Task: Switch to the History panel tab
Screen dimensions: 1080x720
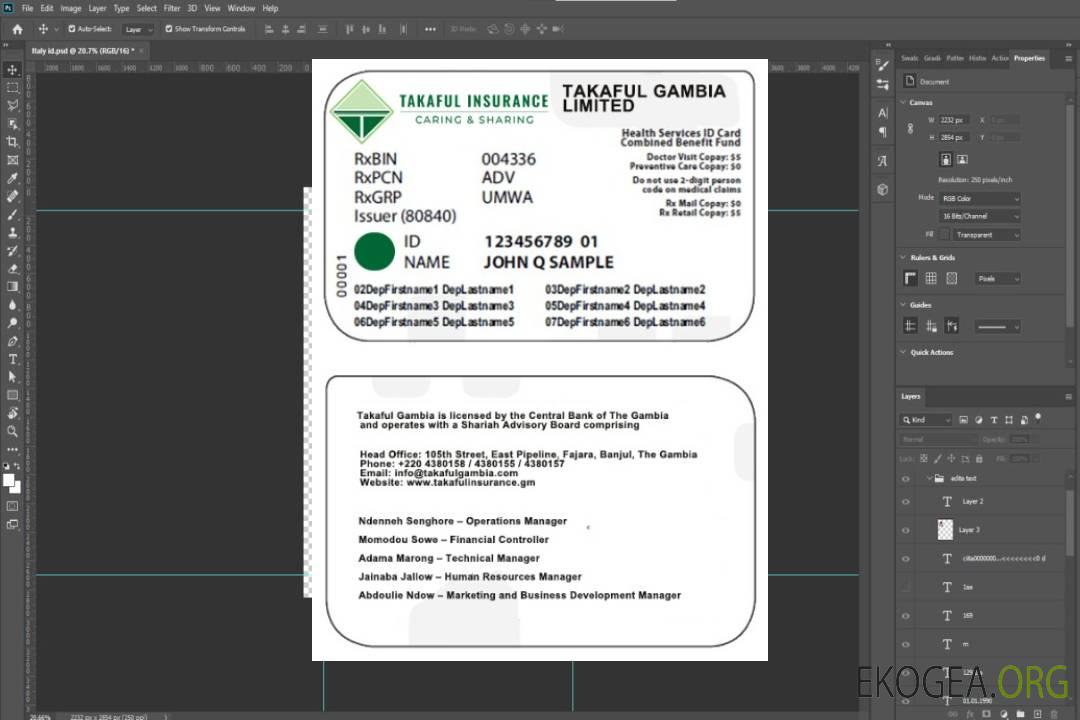Action: click(x=977, y=59)
